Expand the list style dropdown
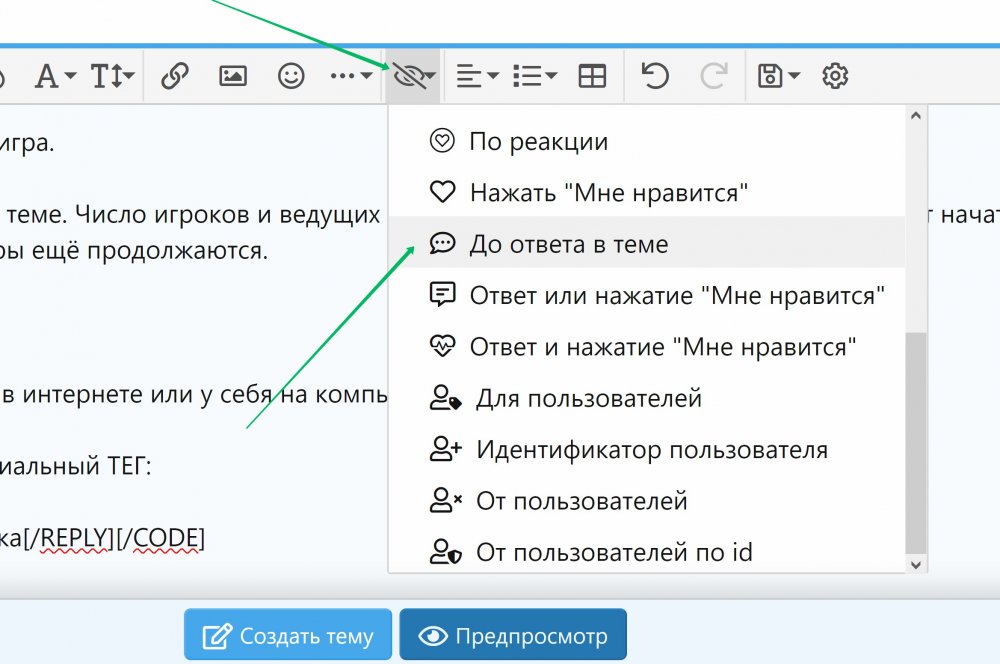The image size is (1000, 664). click(x=534, y=76)
